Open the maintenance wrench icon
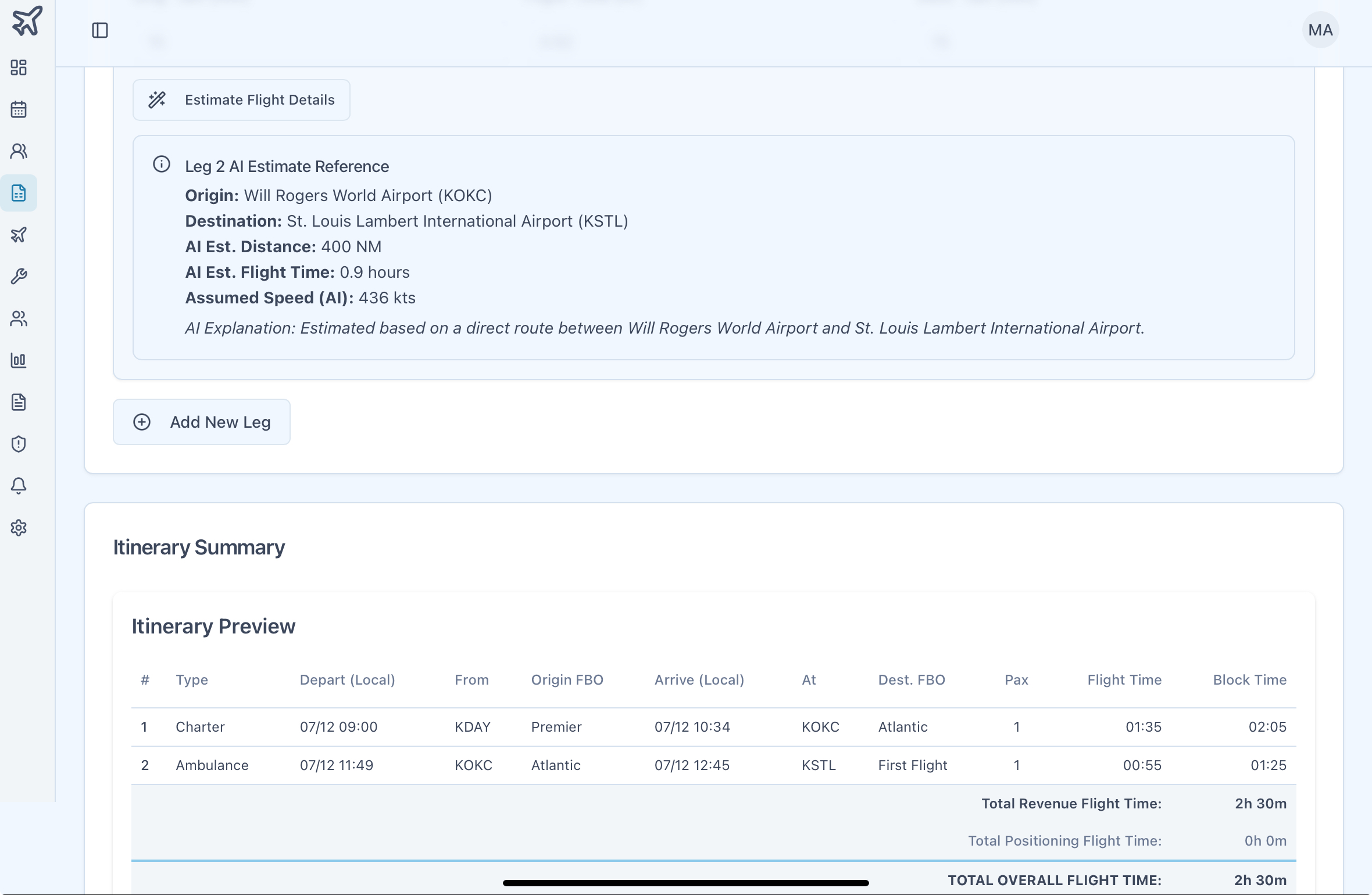 pos(19,277)
